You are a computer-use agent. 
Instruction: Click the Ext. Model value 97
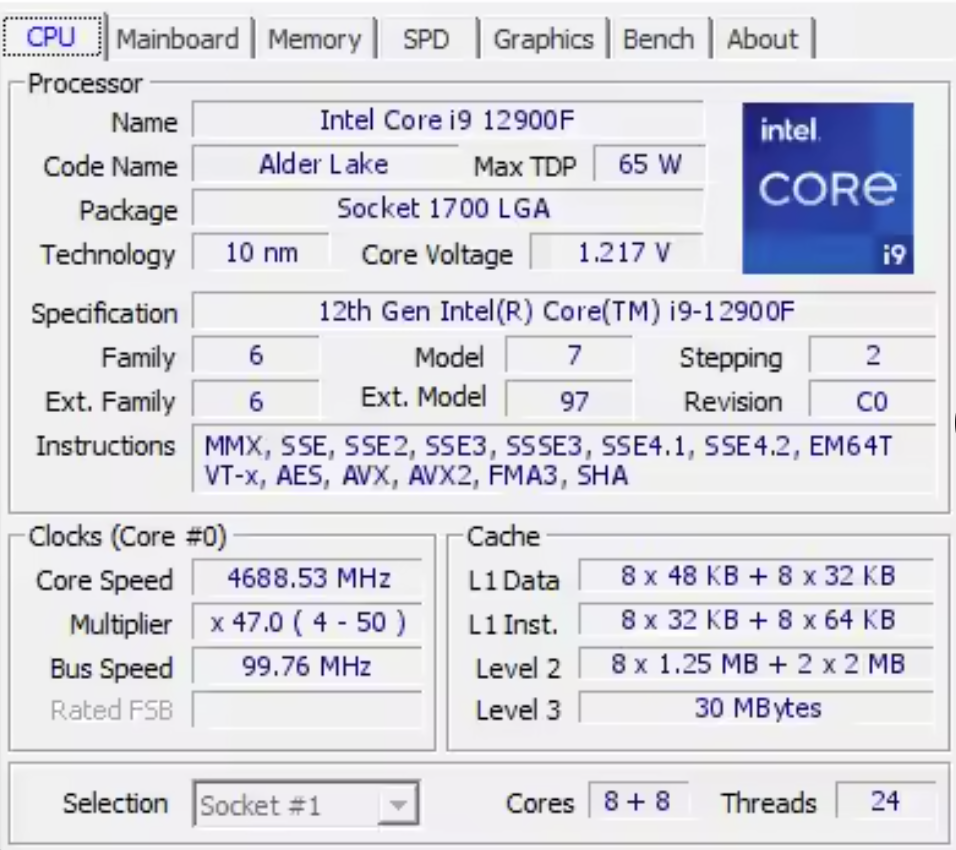coord(569,400)
